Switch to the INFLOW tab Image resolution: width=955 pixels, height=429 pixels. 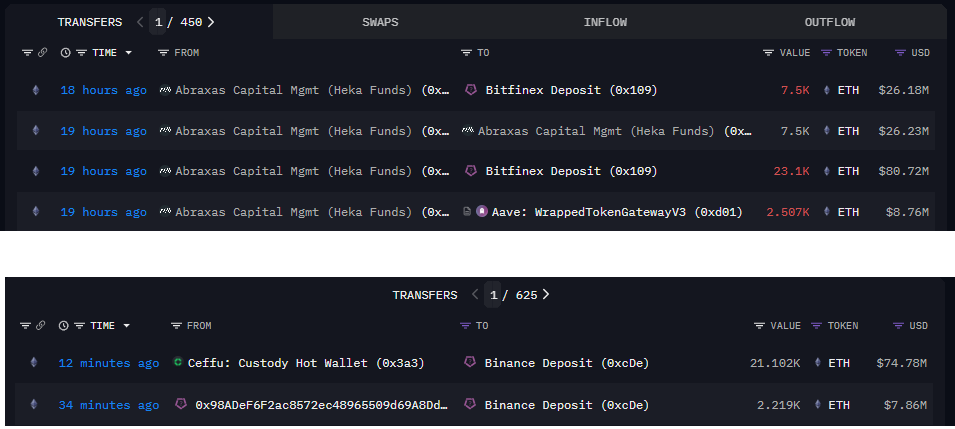click(x=605, y=22)
